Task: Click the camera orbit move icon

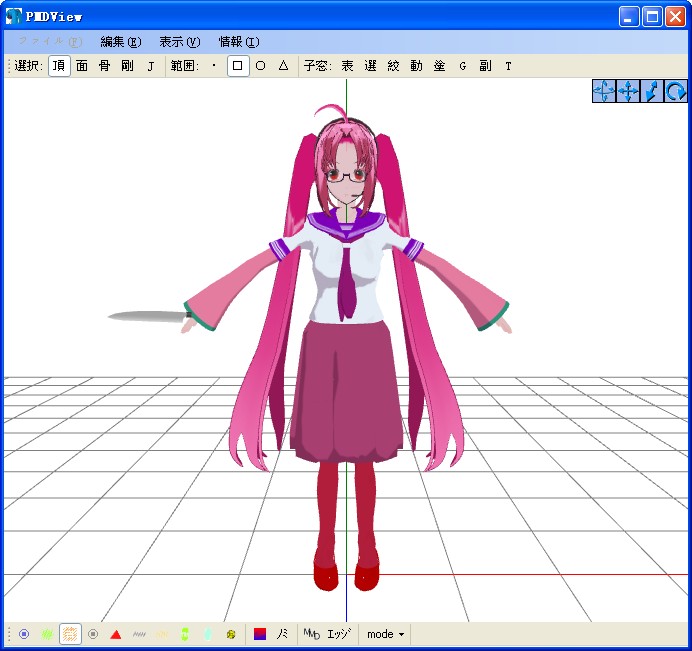Action: click(x=604, y=91)
